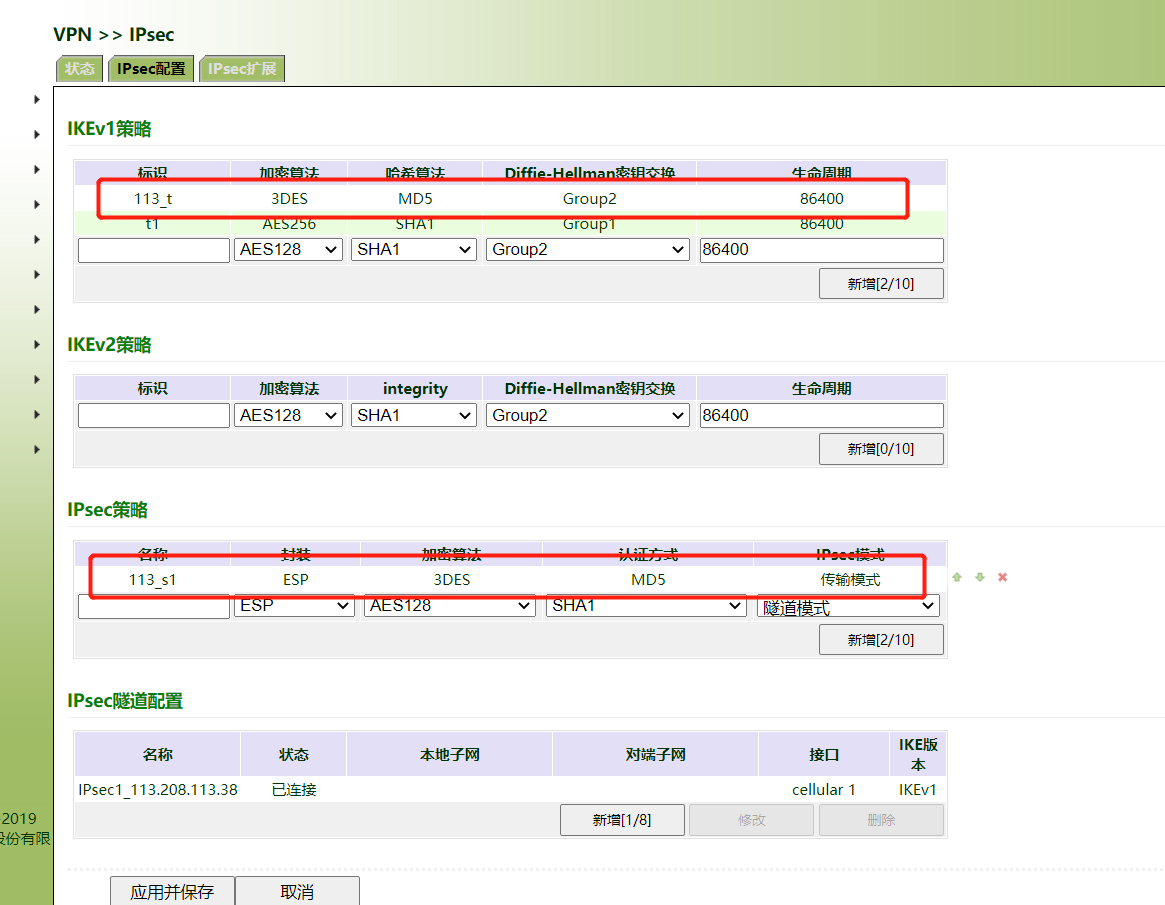Delete the 113_s1 policy with red X
1165x905 pixels.
pyautogui.click(x=1002, y=578)
